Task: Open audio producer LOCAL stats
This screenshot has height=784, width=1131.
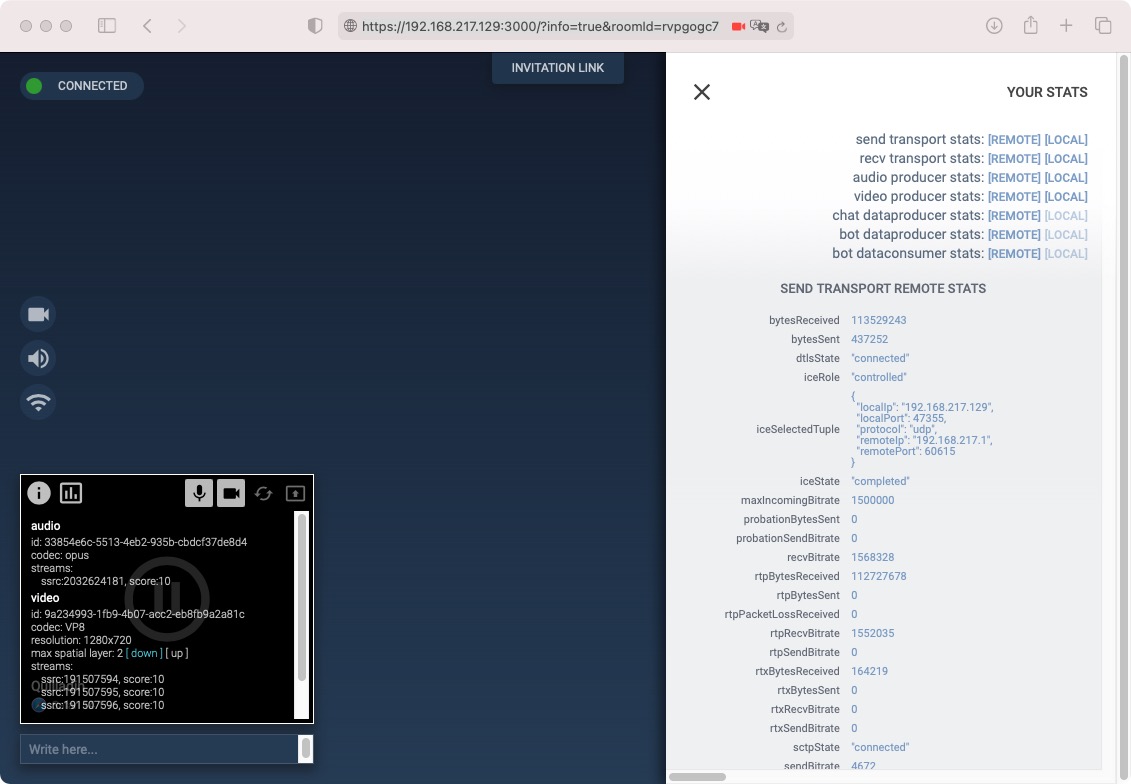Action: (x=1066, y=177)
